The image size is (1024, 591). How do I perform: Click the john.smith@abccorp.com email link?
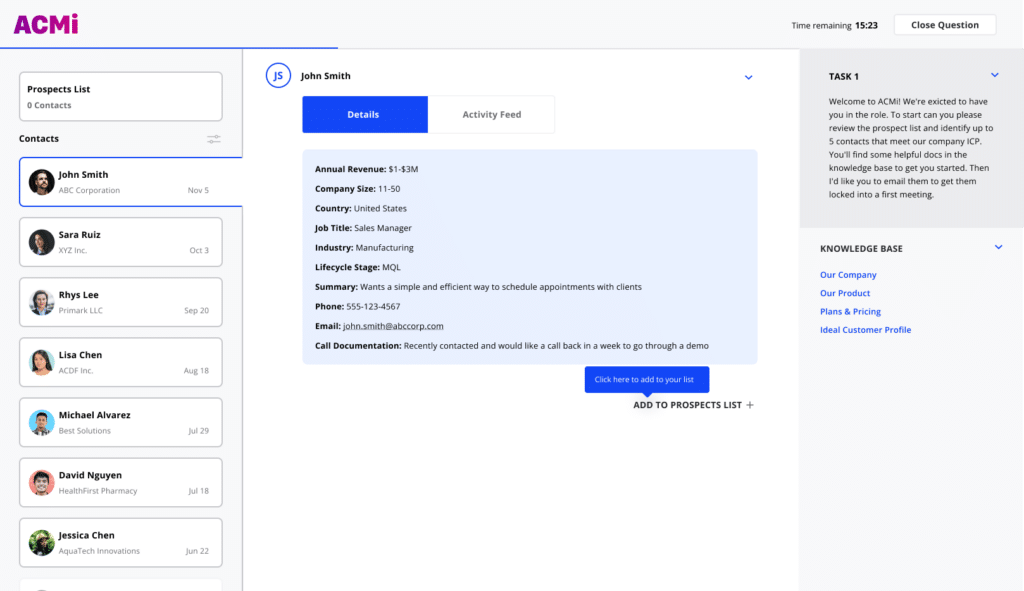pyautogui.click(x=393, y=326)
